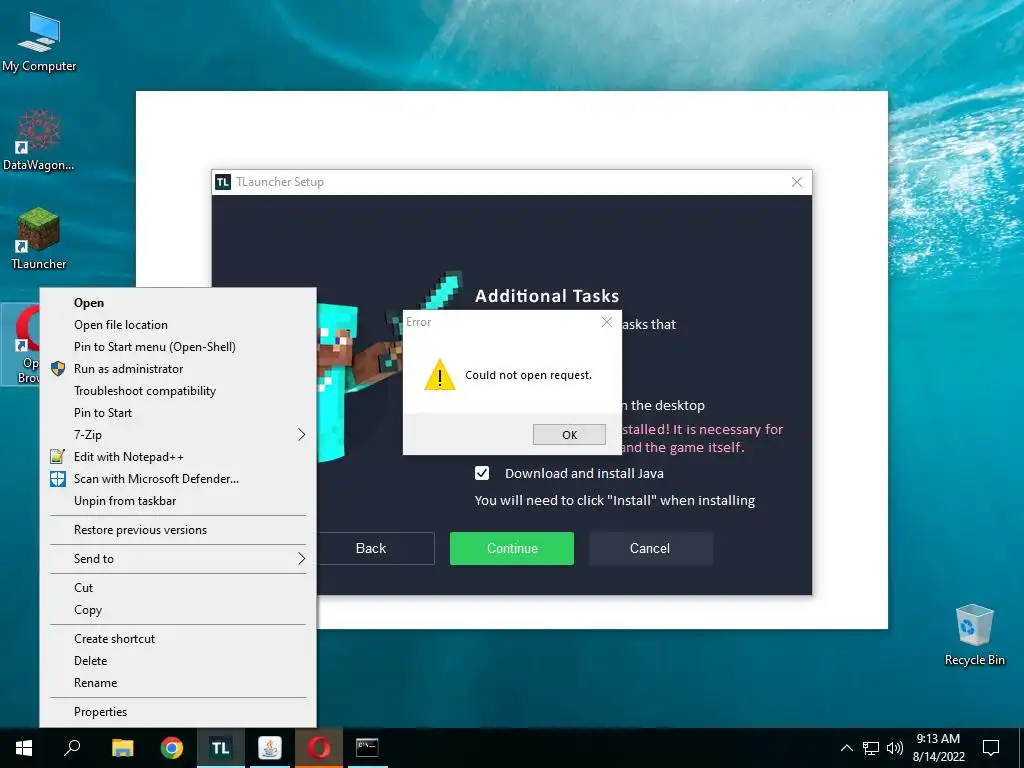Switch to Opera taskbar icon
Image resolution: width=1024 pixels, height=768 pixels.
pos(319,748)
